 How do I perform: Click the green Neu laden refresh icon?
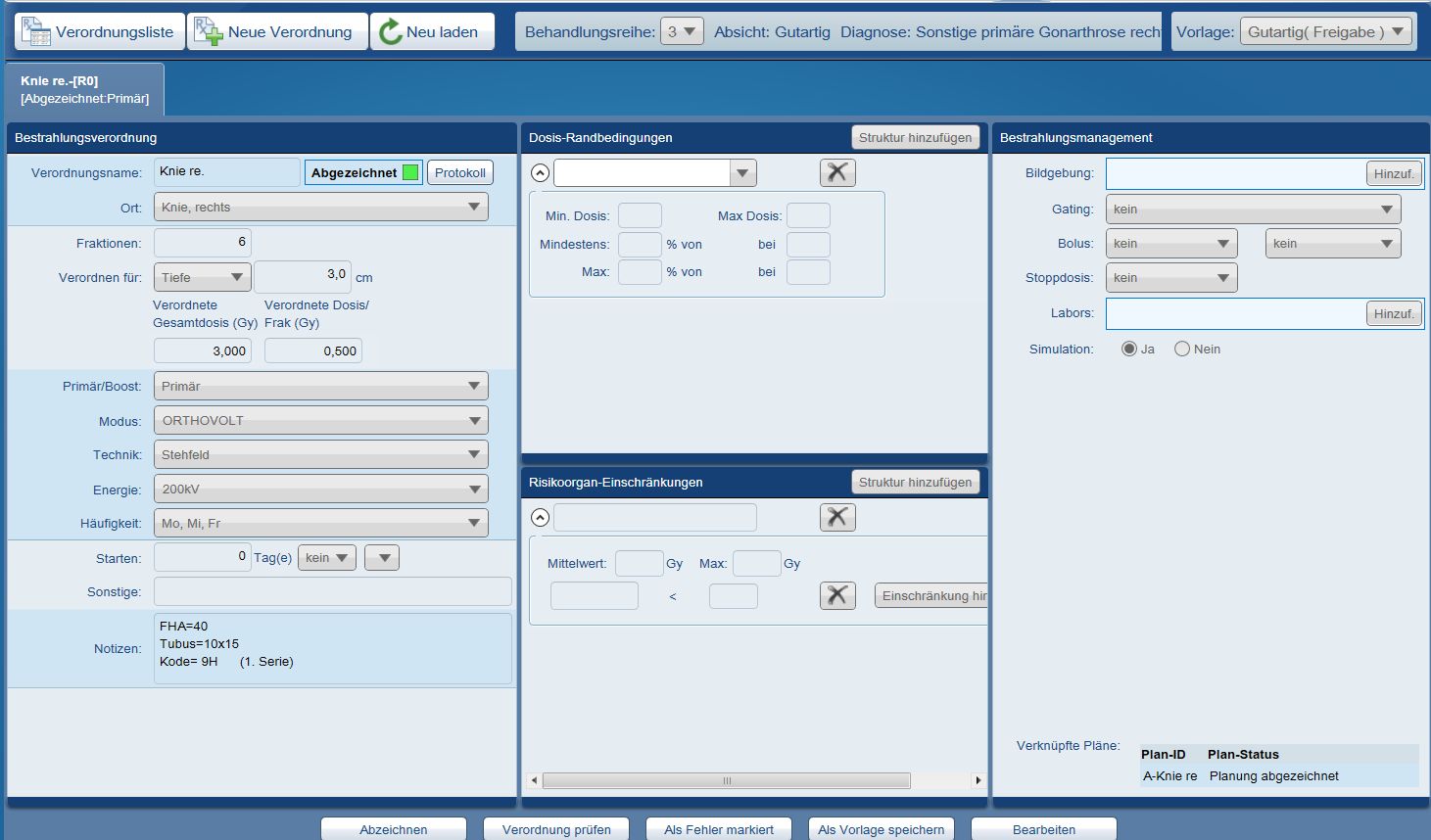click(390, 31)
